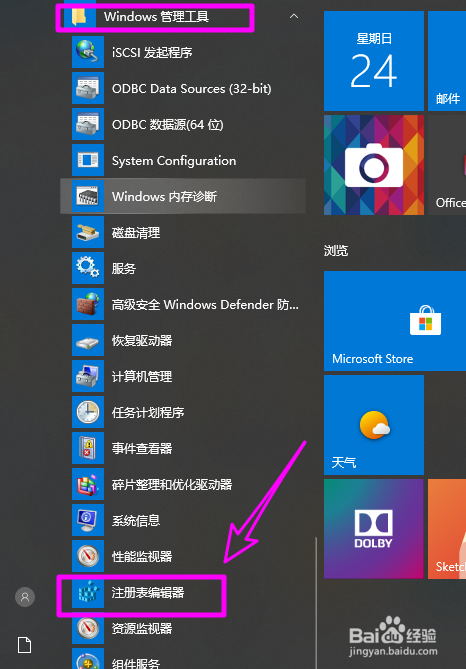
Task: Collapse the Windows 管理工具 folder chevron
Action: [294, 16]
